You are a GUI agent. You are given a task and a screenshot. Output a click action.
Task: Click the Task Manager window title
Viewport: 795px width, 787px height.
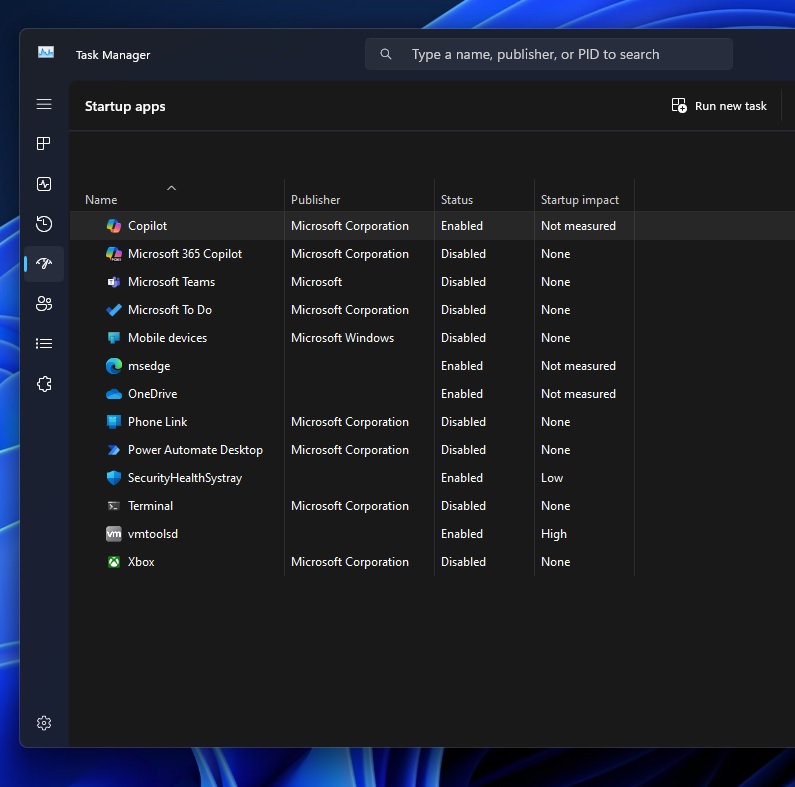(x=113, y=55)
